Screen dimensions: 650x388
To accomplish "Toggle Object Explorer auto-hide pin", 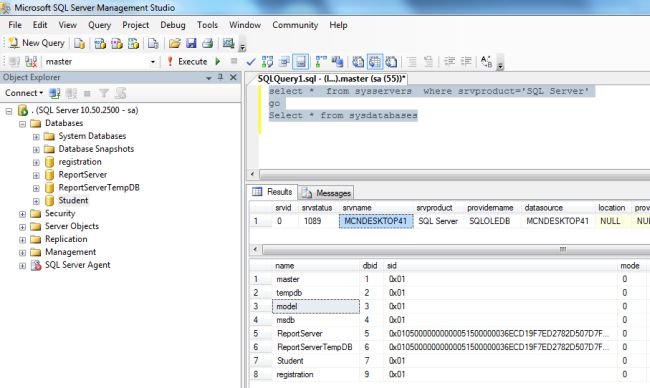I will point(221,77).
